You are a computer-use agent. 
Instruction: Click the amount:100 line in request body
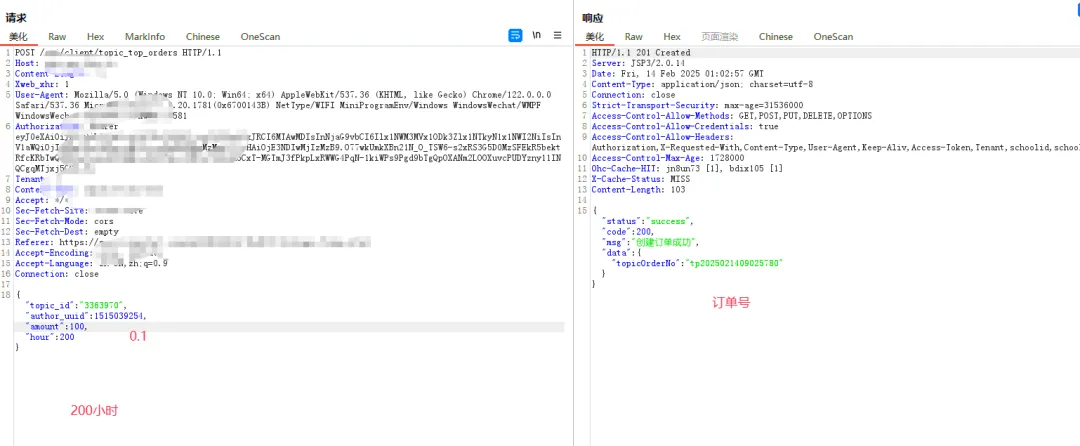click(56, 327)
